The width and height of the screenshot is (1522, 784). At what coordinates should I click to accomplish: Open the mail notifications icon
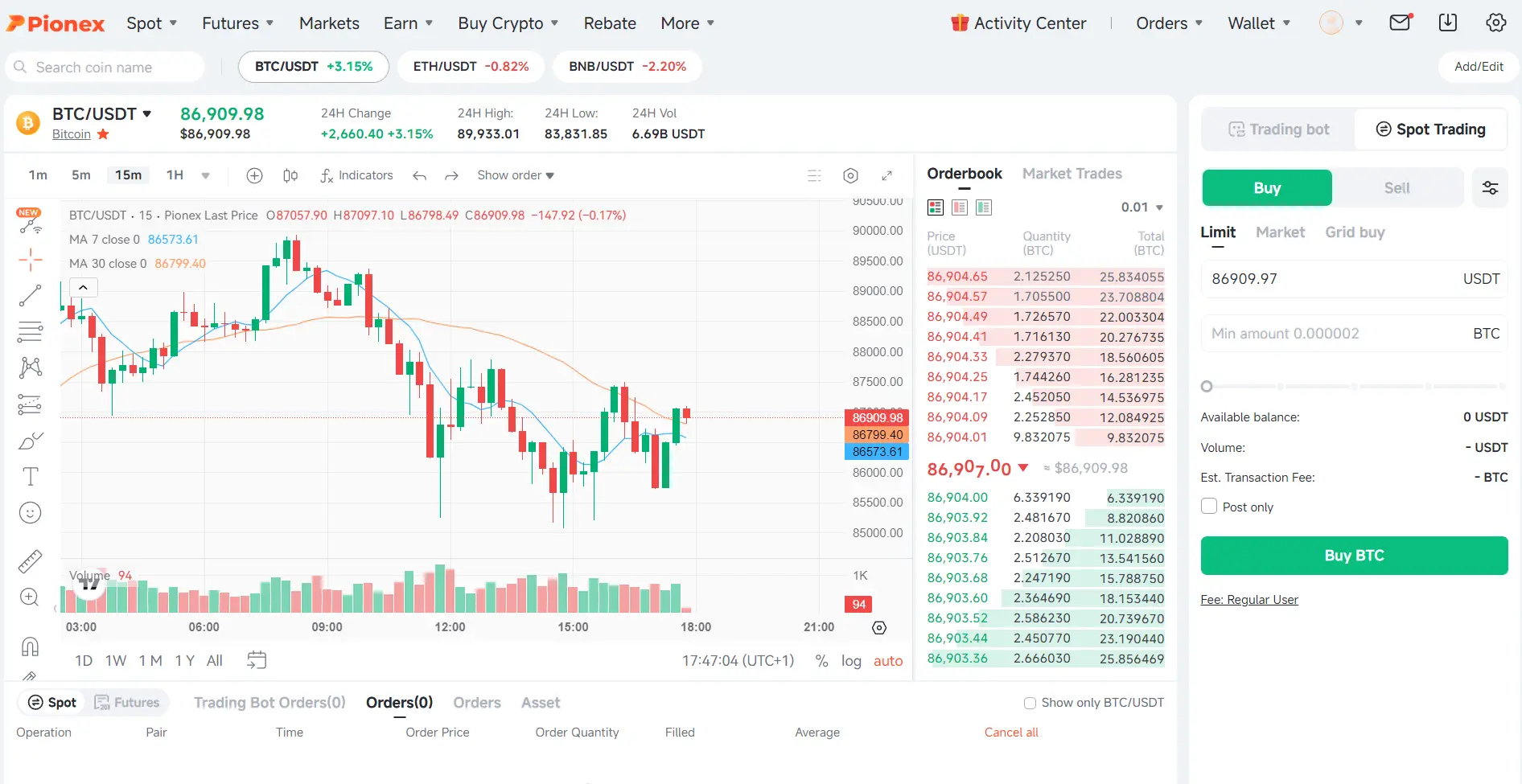1401,23
